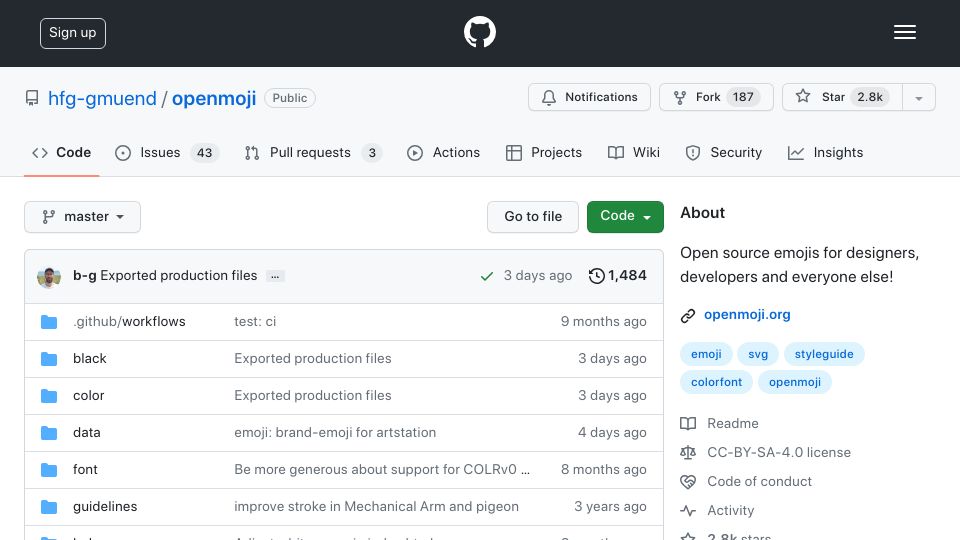The height and width of the screenshot is (540, 960).
Task: Expand commit message ellipsis button
Action: [275, 276]
